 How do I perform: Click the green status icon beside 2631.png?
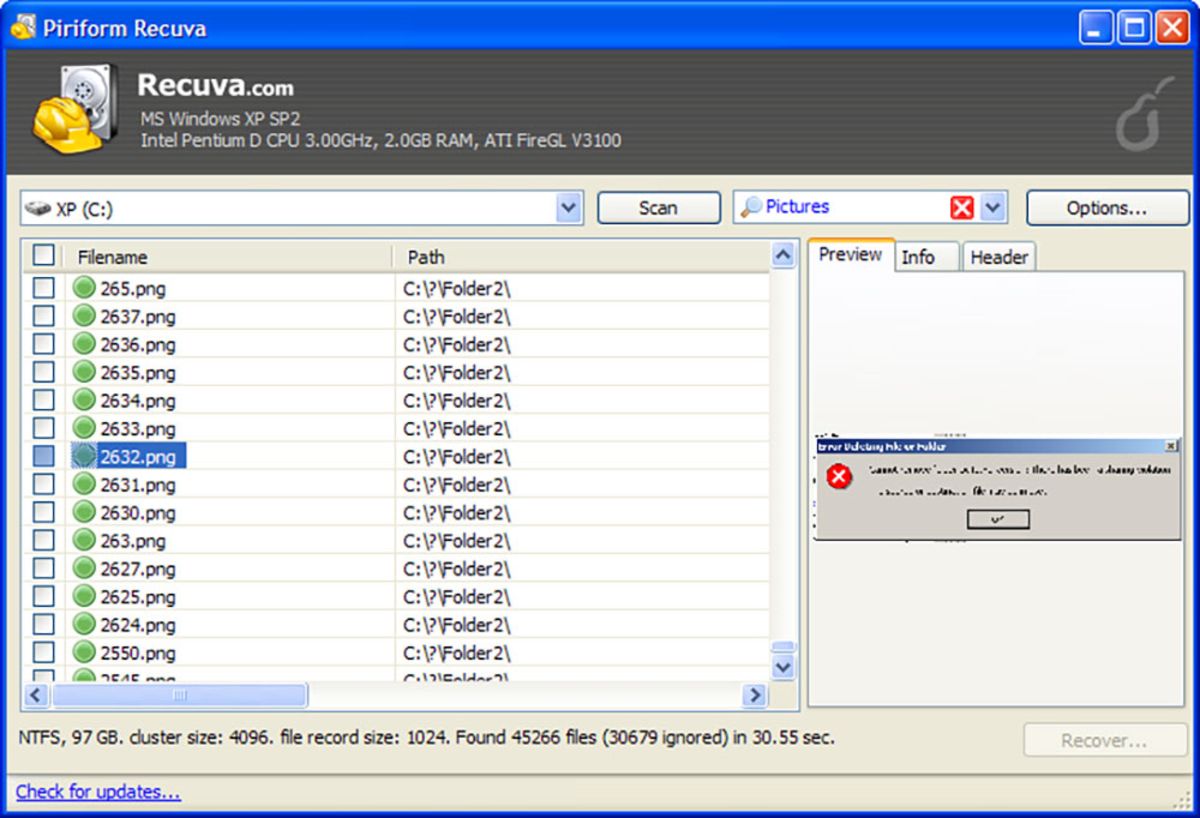pyautogui.click(x=85, y=484)
